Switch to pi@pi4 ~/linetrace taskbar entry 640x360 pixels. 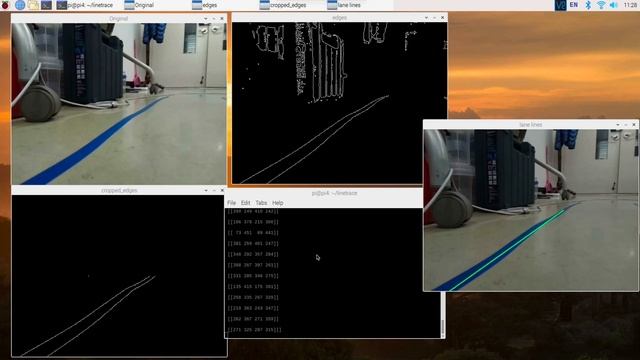pyautogui.click(x=85, y=5)
